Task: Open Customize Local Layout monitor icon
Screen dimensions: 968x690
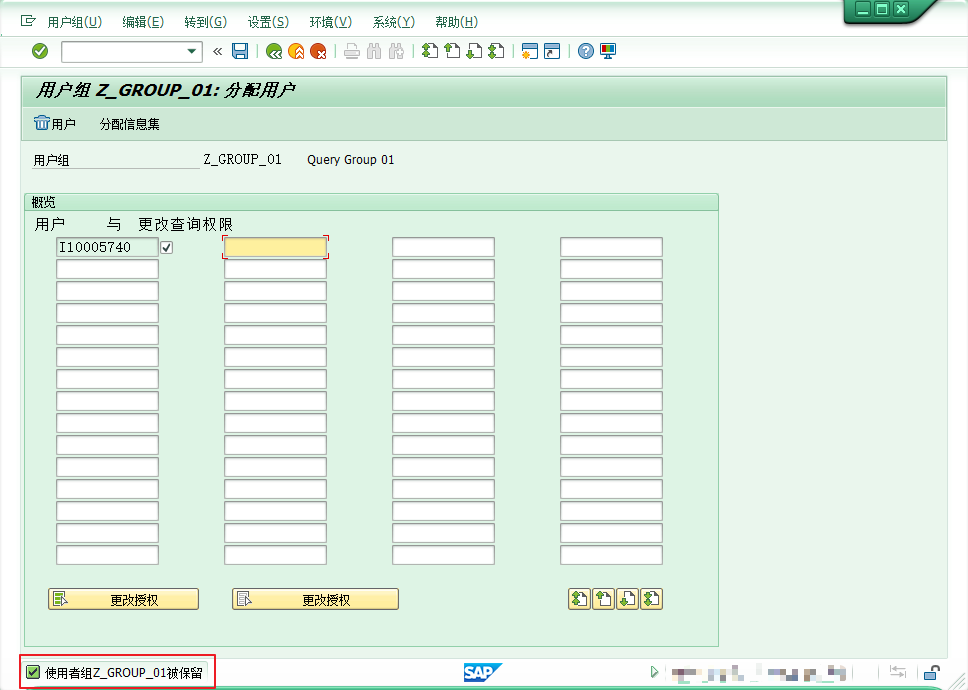Action: point(608,51)
